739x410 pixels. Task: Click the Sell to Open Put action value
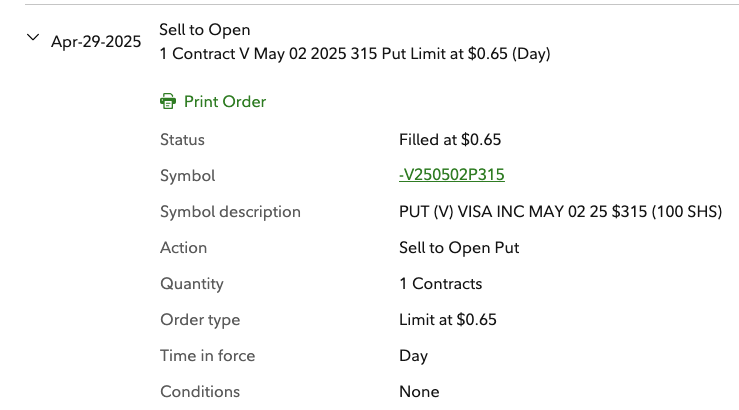459,248
